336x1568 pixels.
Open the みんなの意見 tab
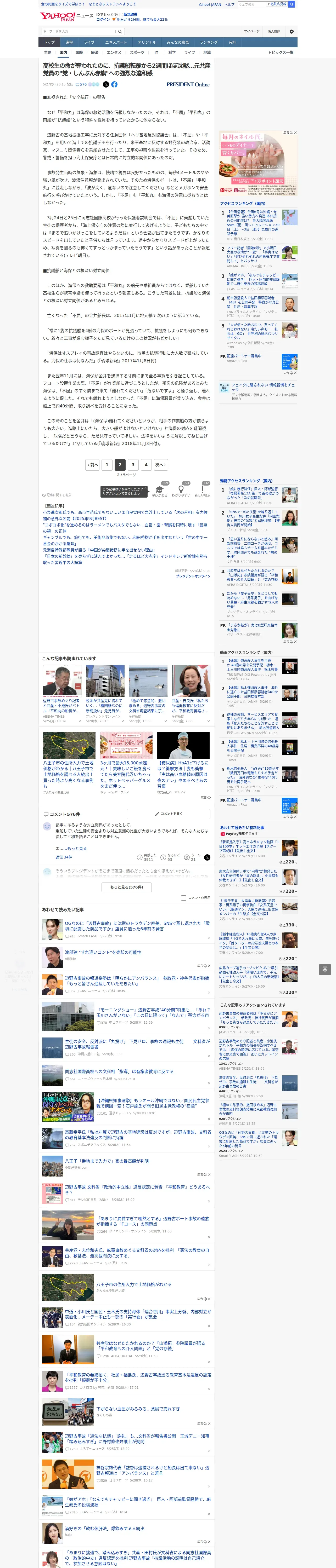178,43
